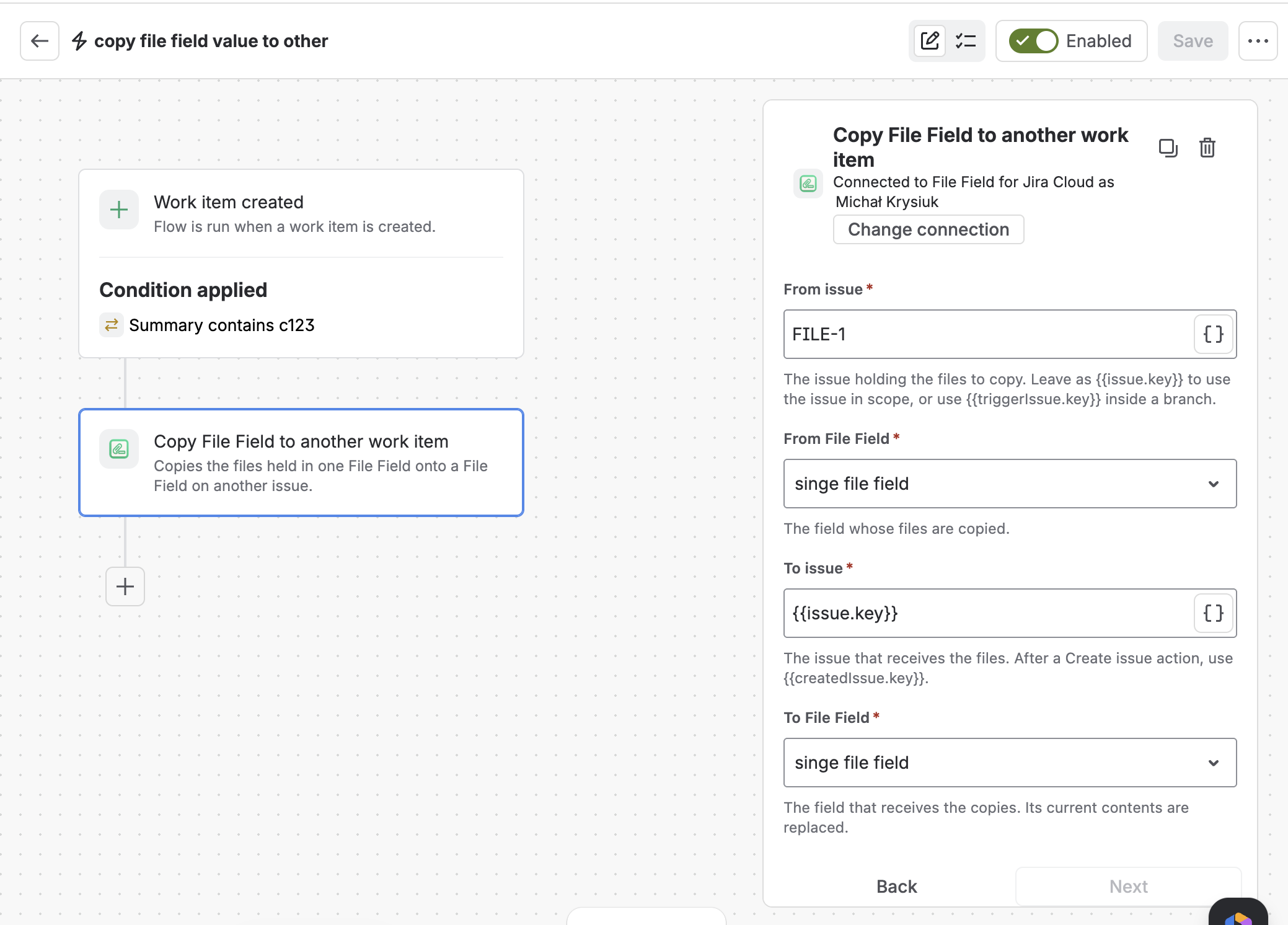
Task: Open the three-dot more options menu
Action: 1258,41
